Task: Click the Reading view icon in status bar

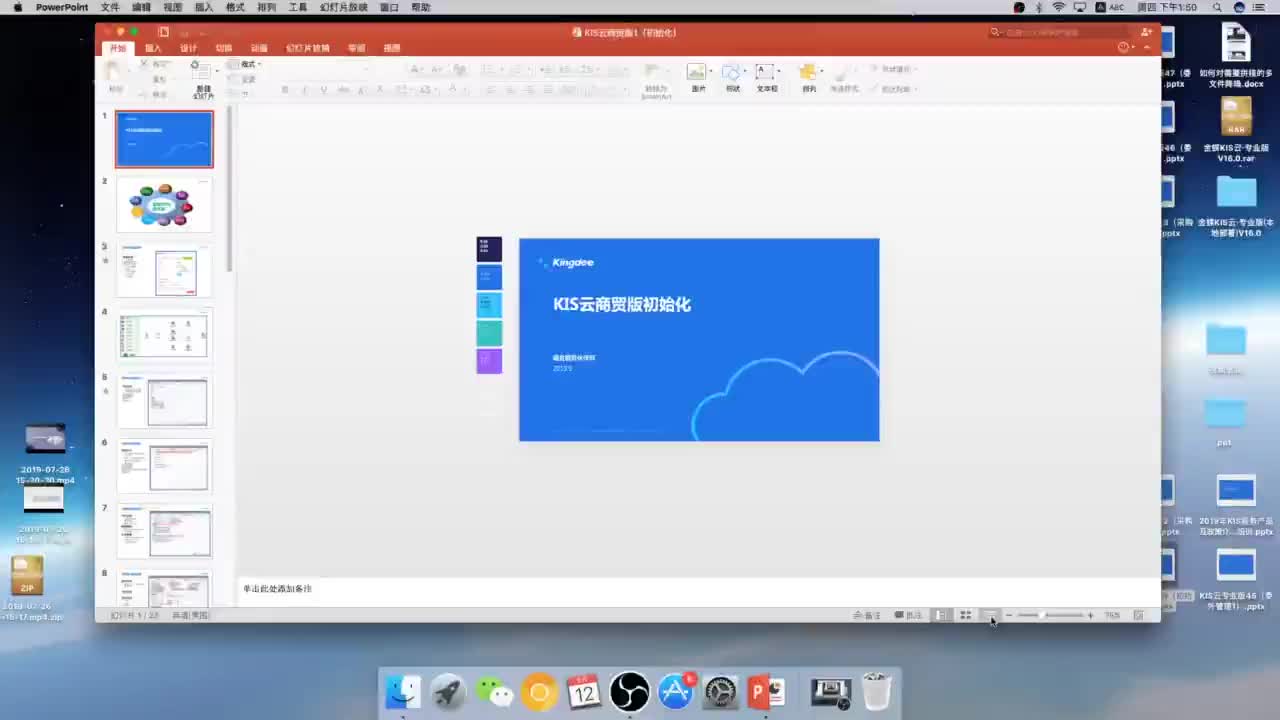Action: coord(988,615)
